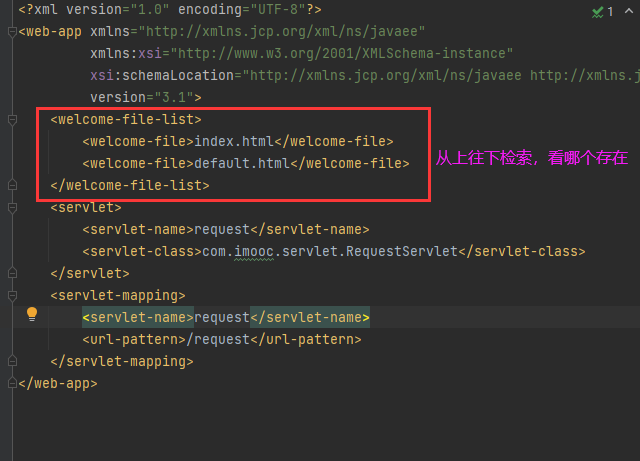
Task: Place cursor on default.html welcome file text
Action: coord(240,163)
